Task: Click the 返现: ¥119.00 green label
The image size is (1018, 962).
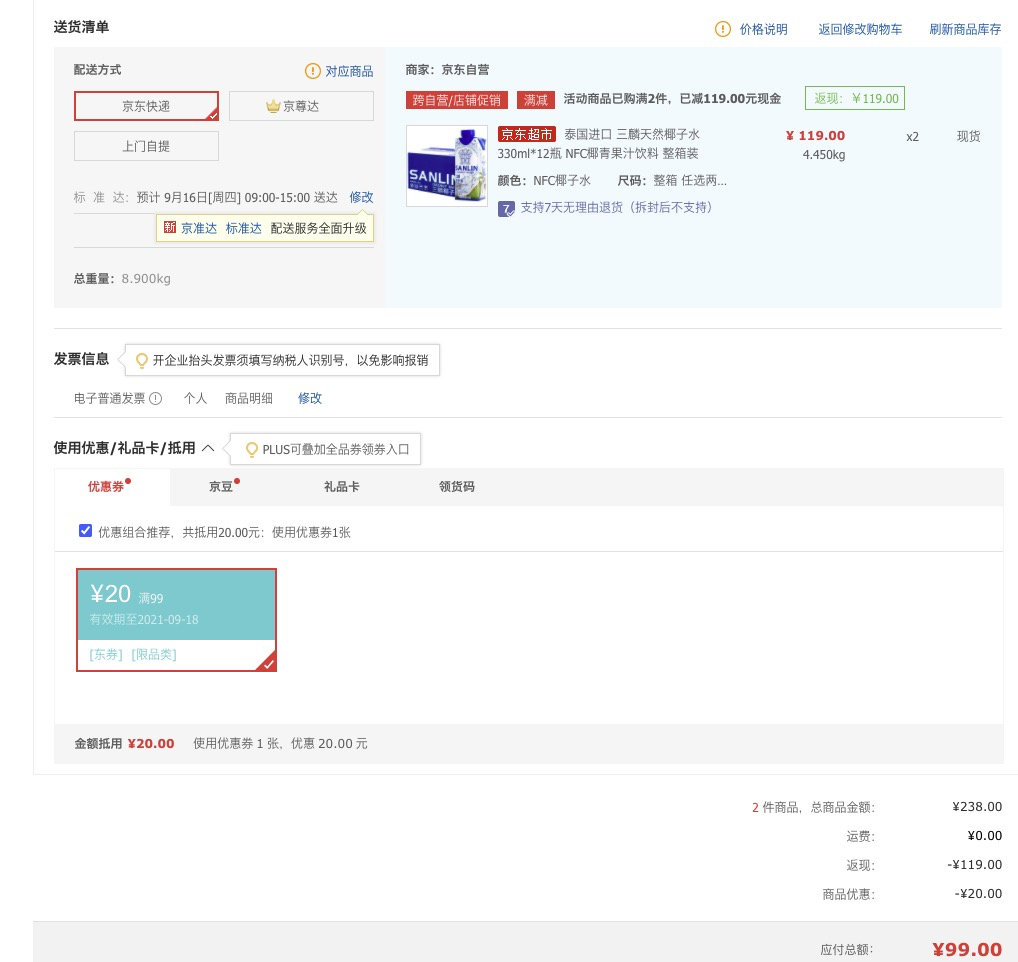Action: click(x=855, y=99)
